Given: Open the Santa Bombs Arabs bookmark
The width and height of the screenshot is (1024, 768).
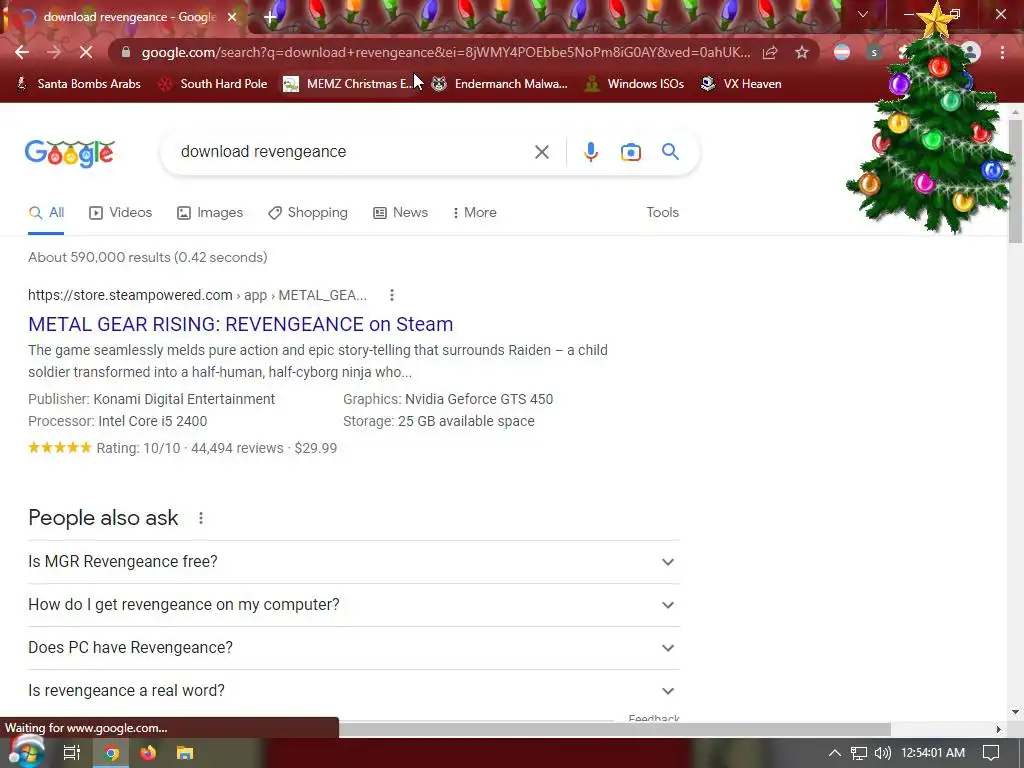Looking at the screenshot, I should pyautogui.click(x=78, y=84).
